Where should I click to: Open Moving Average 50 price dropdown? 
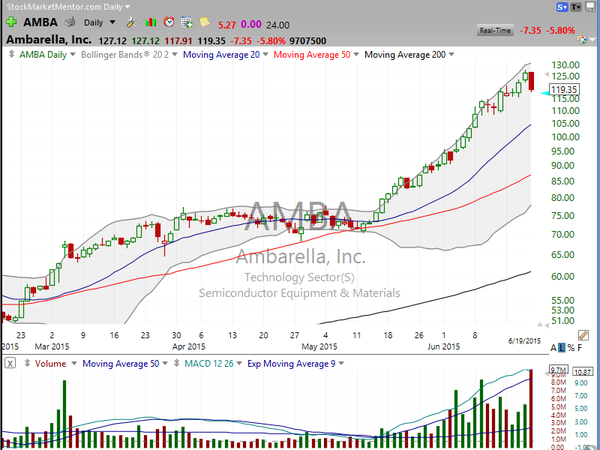click(356, 55)
